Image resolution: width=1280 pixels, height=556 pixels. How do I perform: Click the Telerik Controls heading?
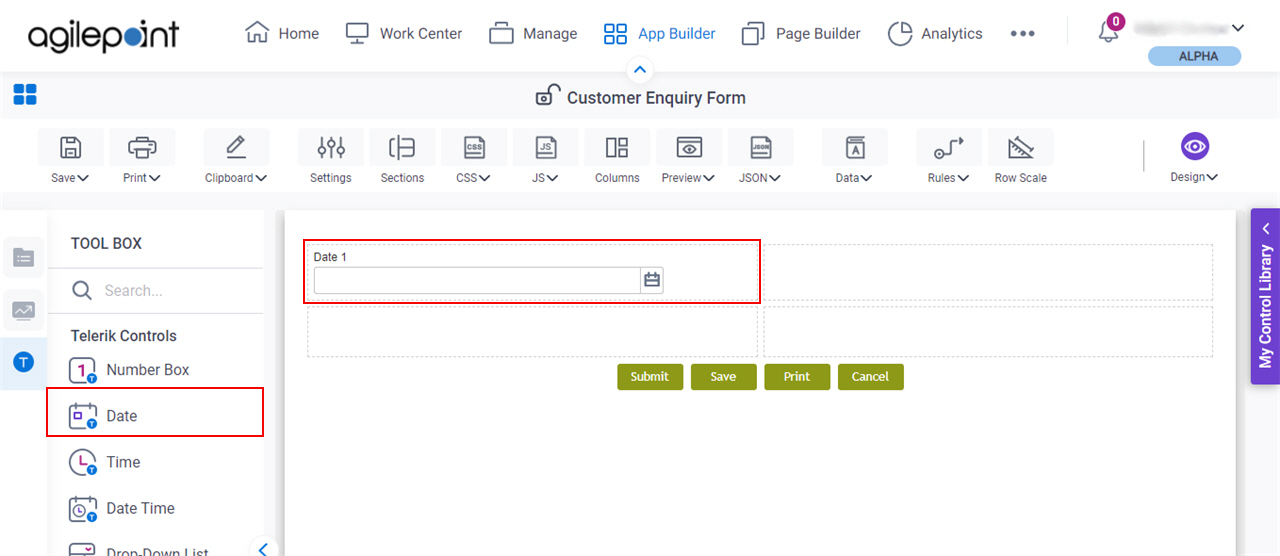124,336
